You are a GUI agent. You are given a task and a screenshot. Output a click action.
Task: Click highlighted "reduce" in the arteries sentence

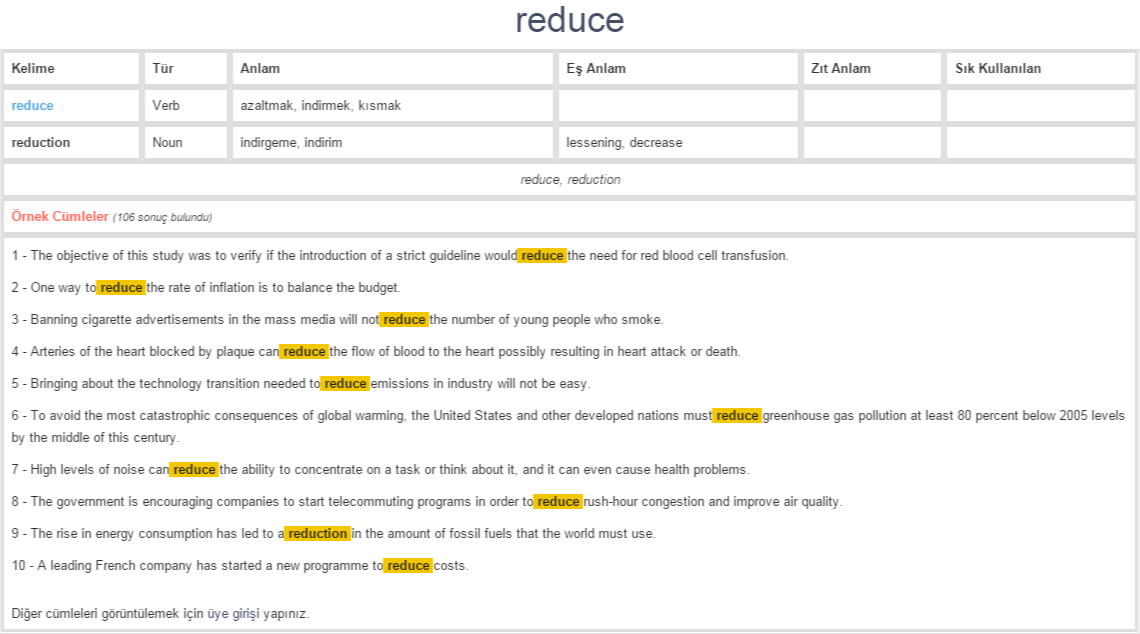pos(304,352)
